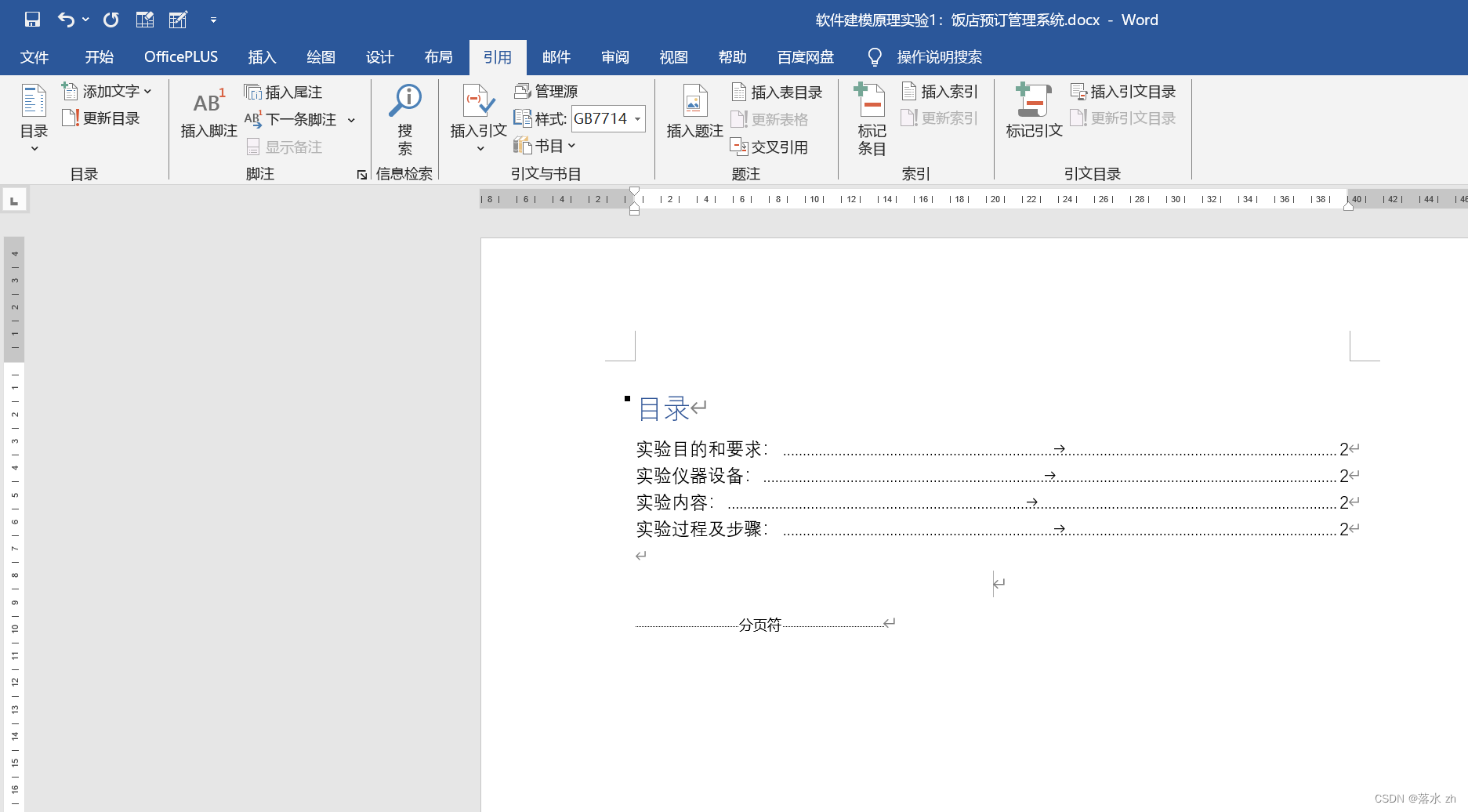Open the 百度网盘 tab

pos(806,57)
